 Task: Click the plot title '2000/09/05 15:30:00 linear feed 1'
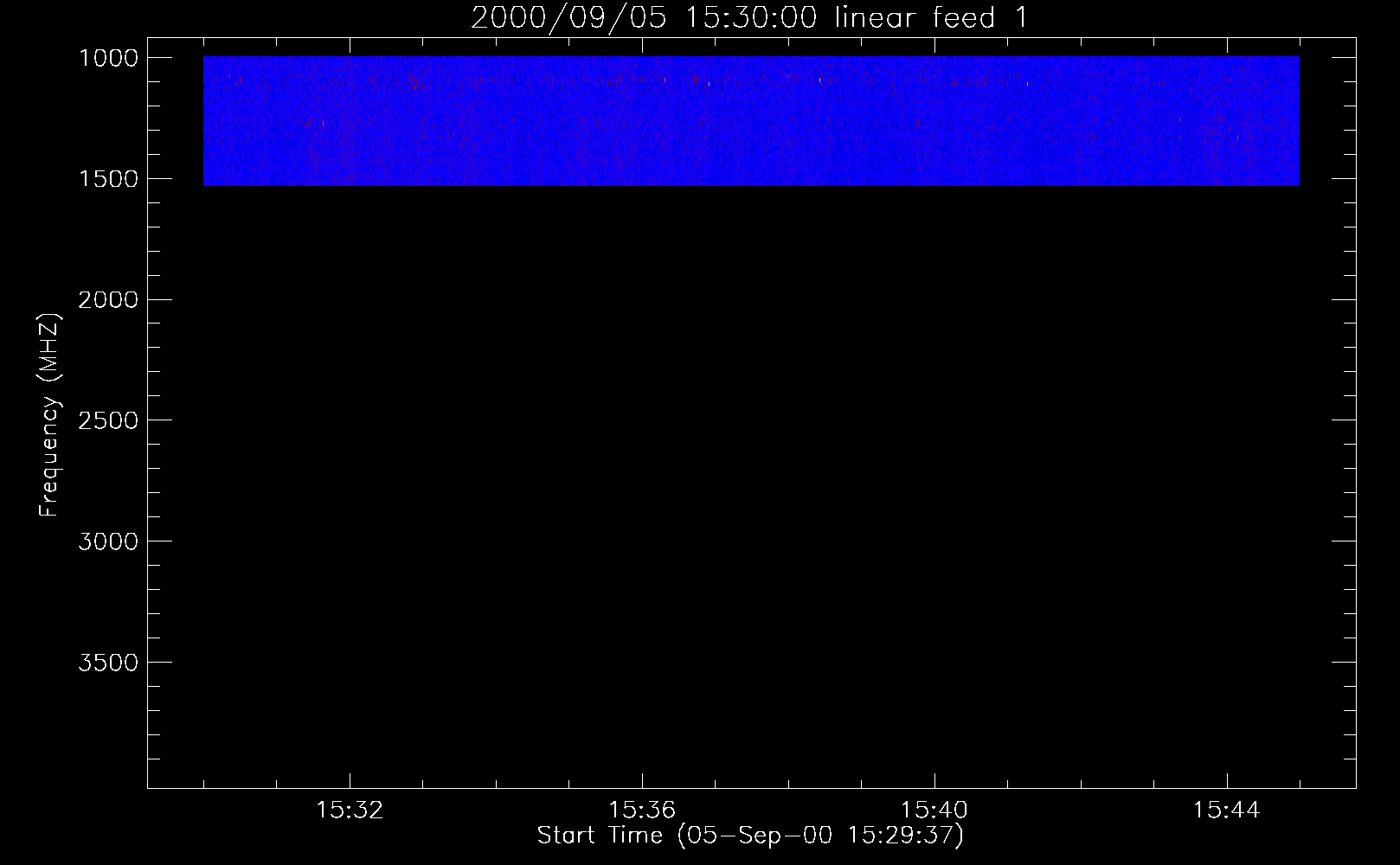tap(750, 17)
